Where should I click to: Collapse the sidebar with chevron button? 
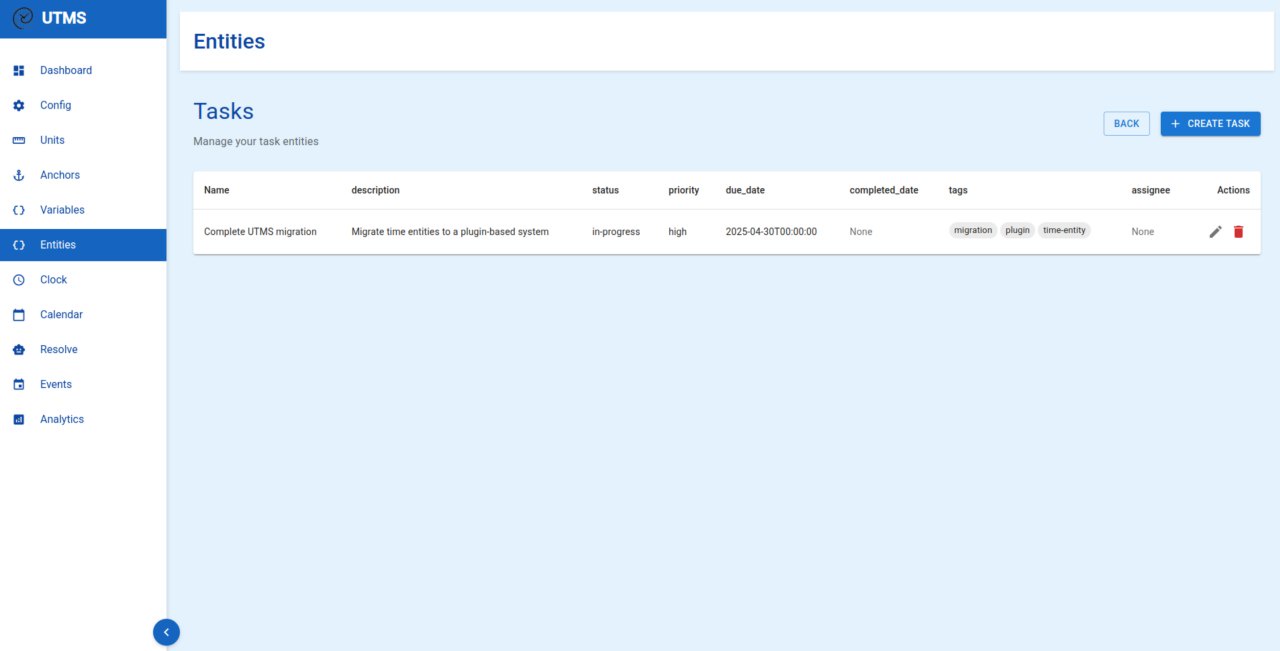coord(166,632)
